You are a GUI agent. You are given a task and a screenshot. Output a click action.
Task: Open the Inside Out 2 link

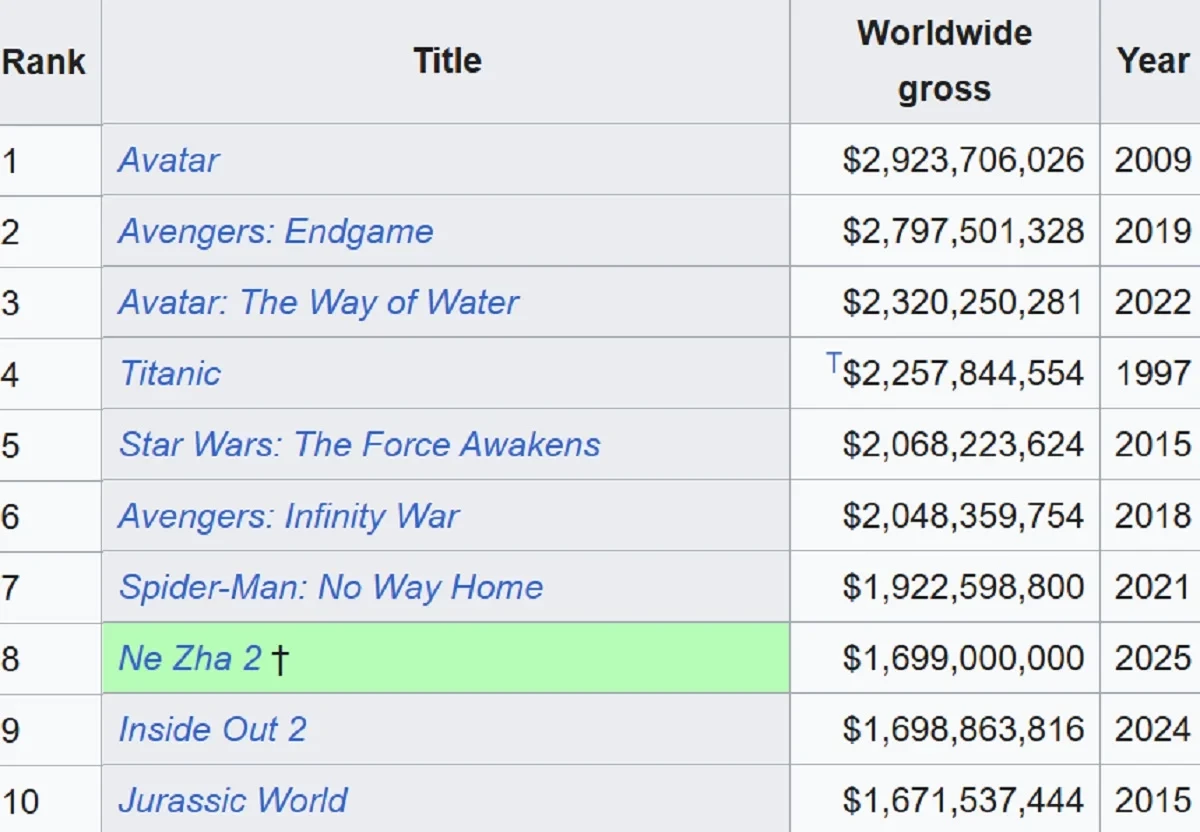[x=212, y=729]
